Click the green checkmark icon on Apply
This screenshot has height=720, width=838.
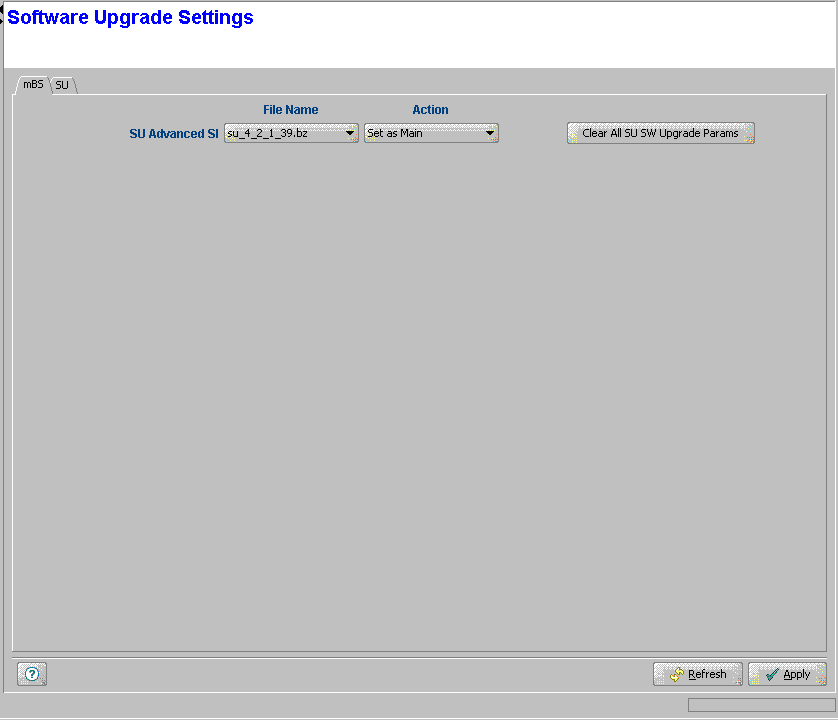[771, 675]
